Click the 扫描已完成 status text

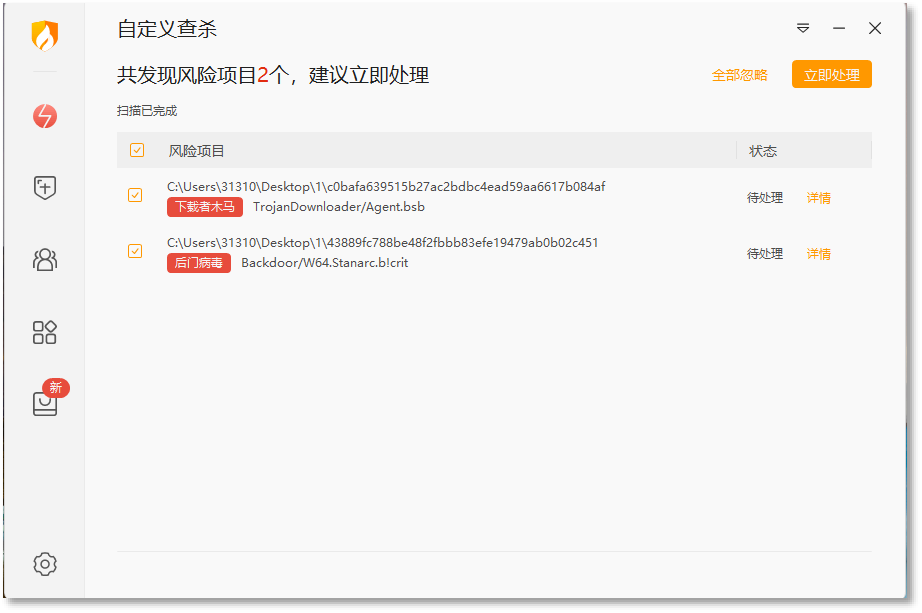coord(146,111)
